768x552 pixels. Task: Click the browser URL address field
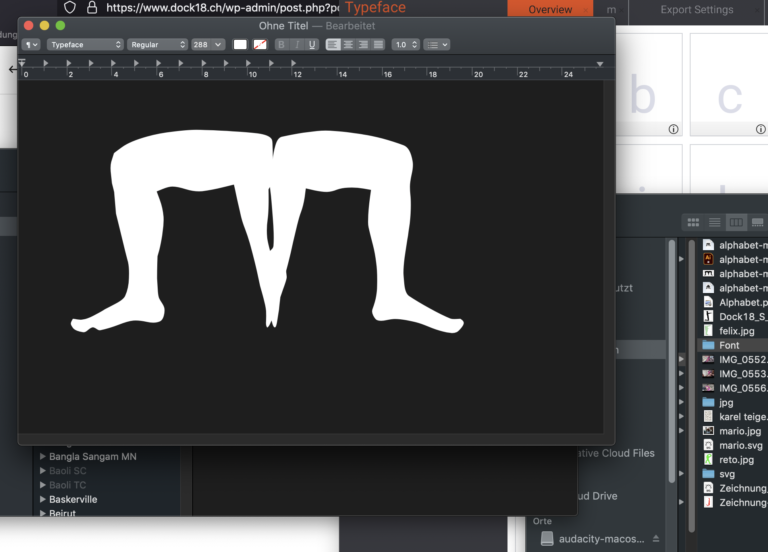pos(220,7)
